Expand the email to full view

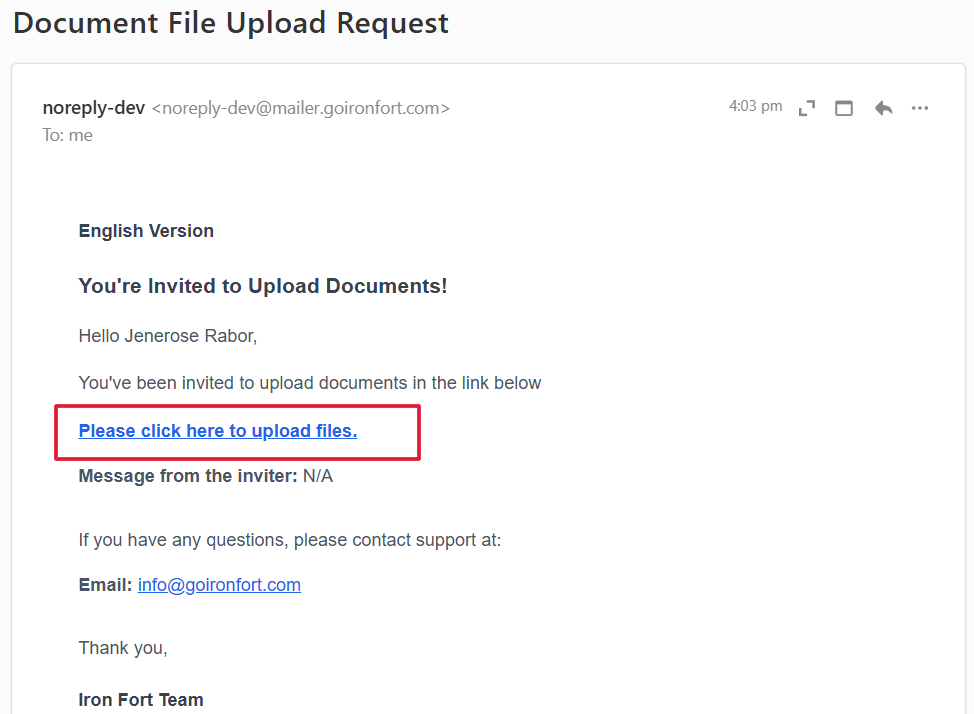807,108
